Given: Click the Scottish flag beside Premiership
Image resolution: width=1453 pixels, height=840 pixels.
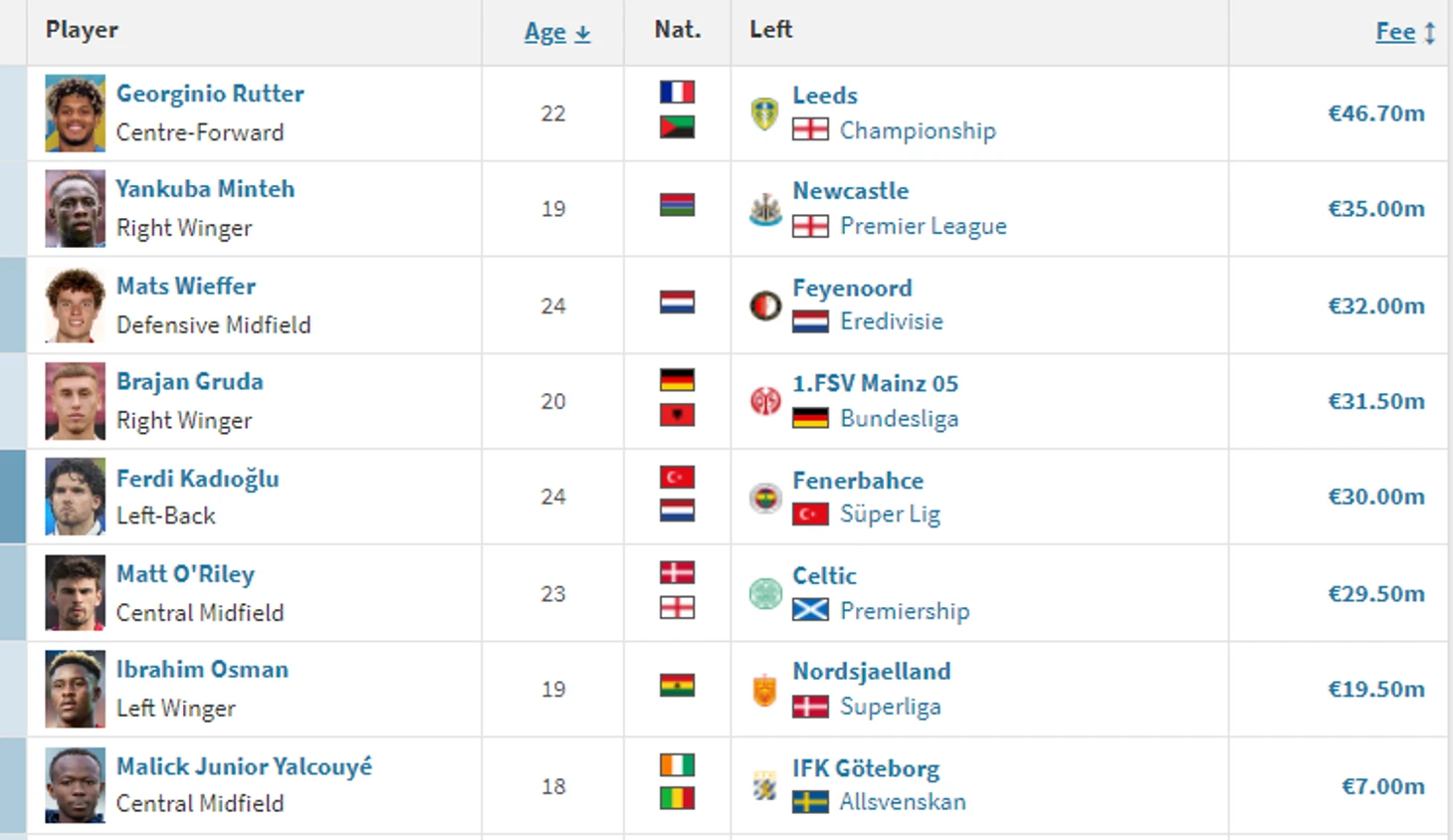Looking at the screenshot, I should pyautogui.click(x=810, y=610).
